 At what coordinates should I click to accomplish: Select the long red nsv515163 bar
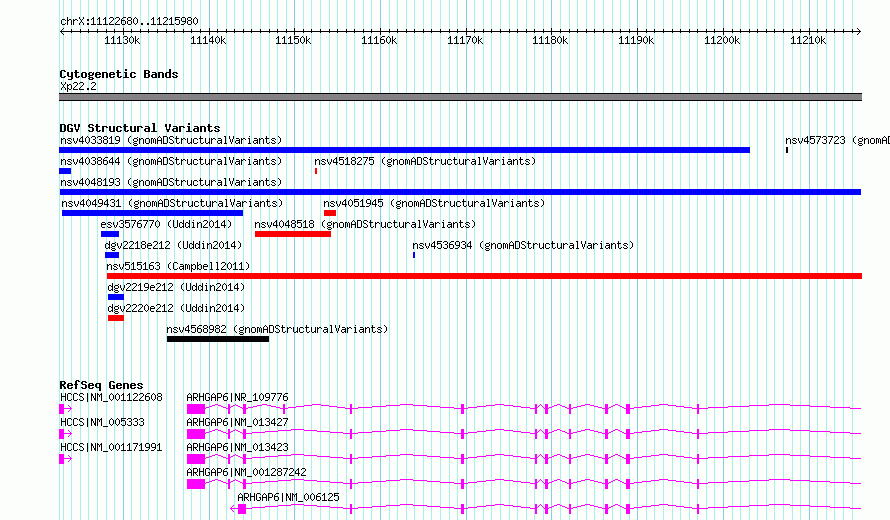(x=484, y=276)
